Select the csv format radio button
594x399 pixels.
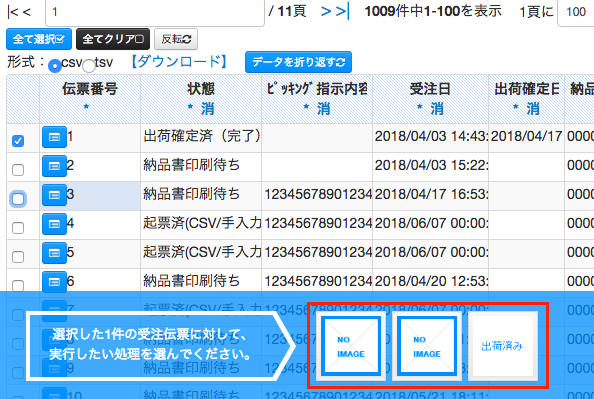point(55,66)
